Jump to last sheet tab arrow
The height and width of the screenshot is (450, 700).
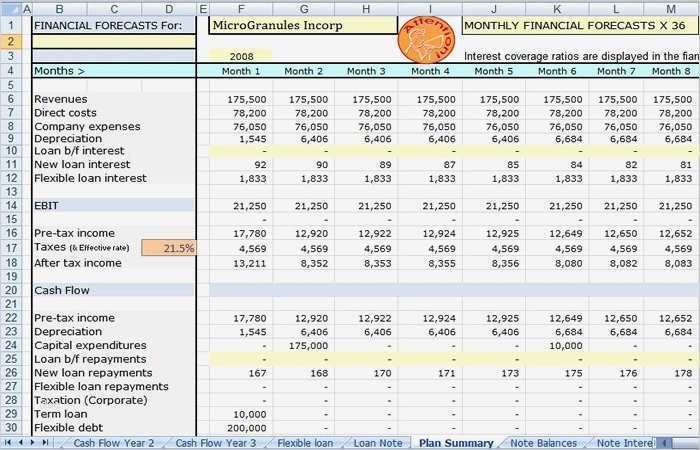tap(45, 443)
